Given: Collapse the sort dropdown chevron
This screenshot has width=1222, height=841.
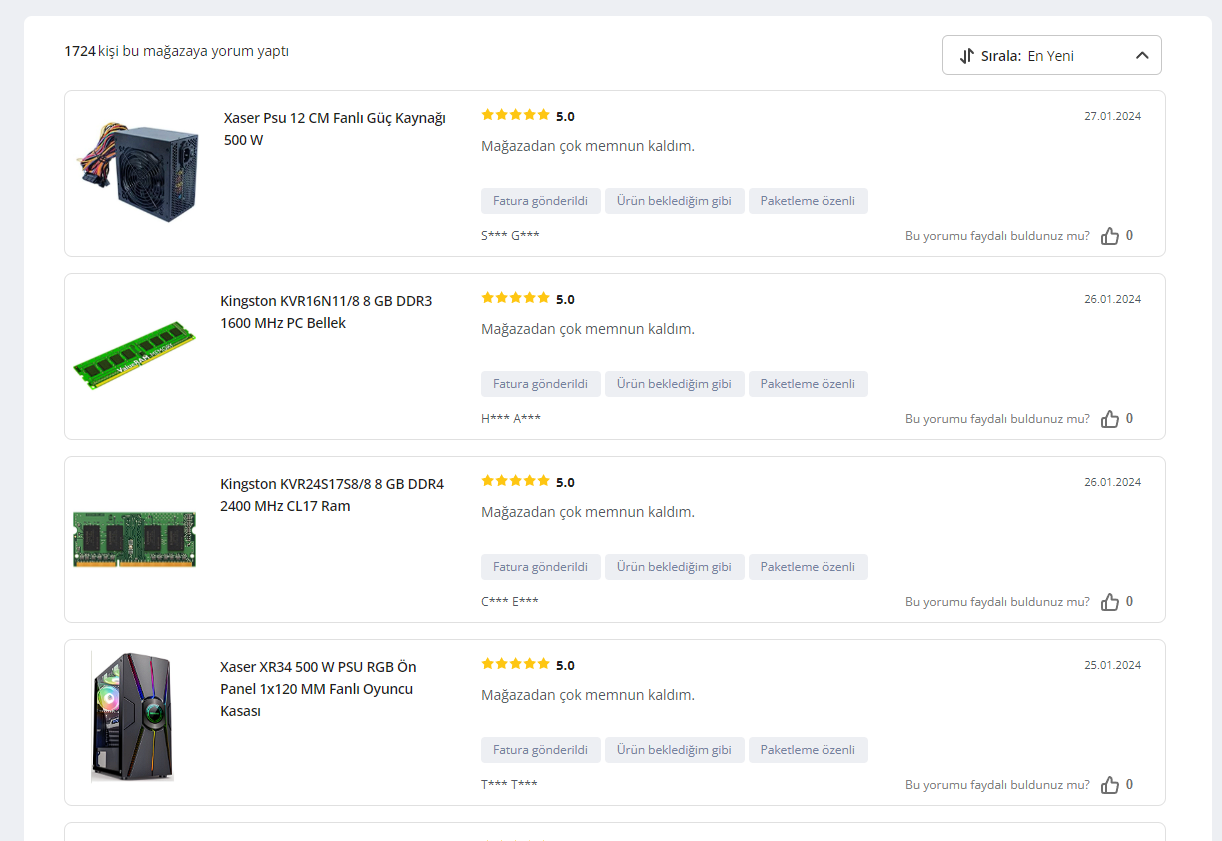Looking at the screenshot, I should click(1142, 56).
